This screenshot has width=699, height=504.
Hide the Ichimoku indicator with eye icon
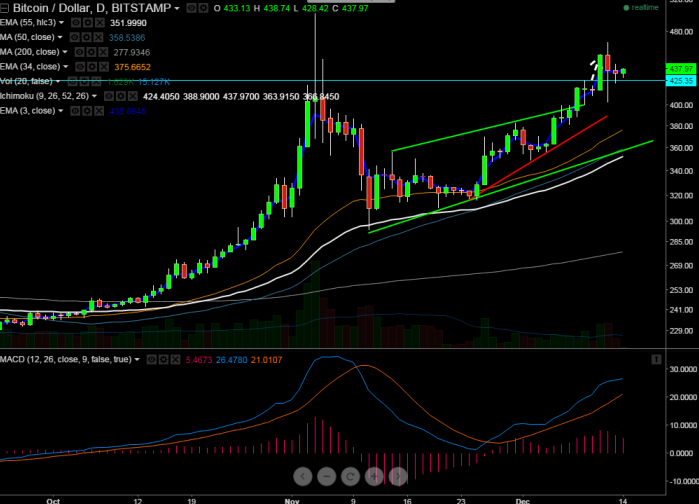tap(109, 96)
